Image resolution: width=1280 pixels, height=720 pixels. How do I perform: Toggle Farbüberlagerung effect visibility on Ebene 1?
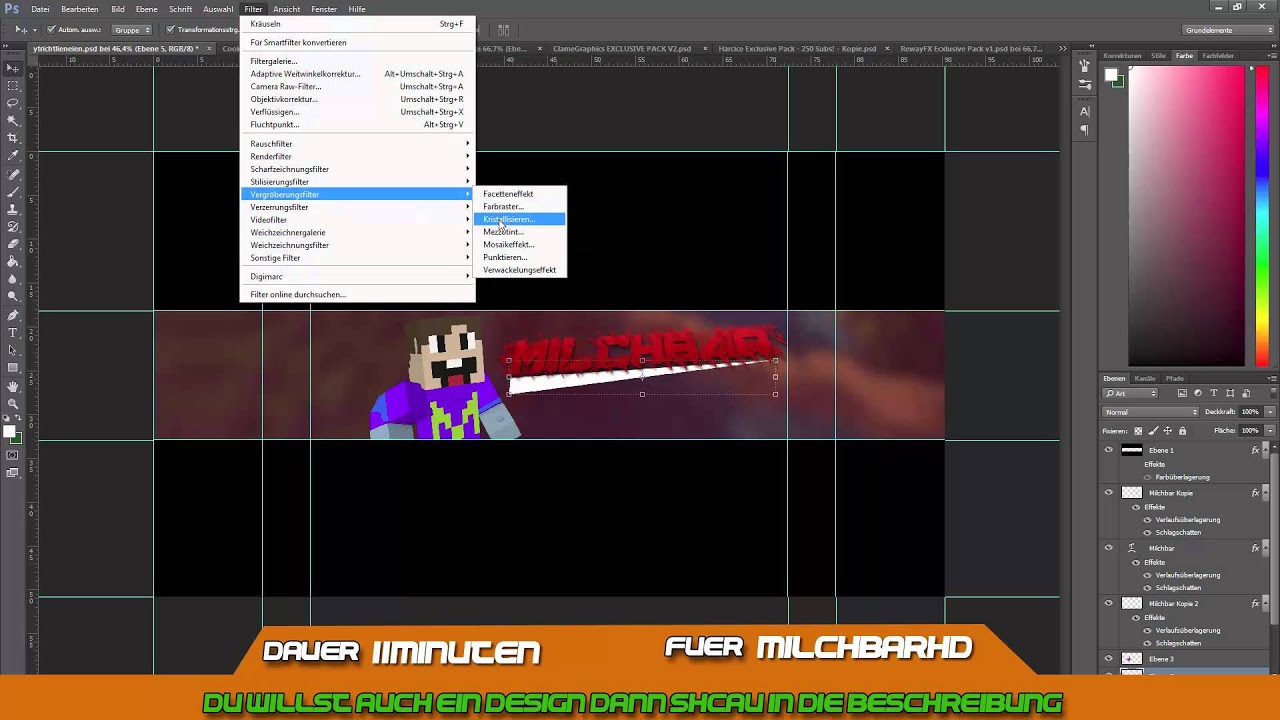pyautogui.click(x=1147, y=477)
